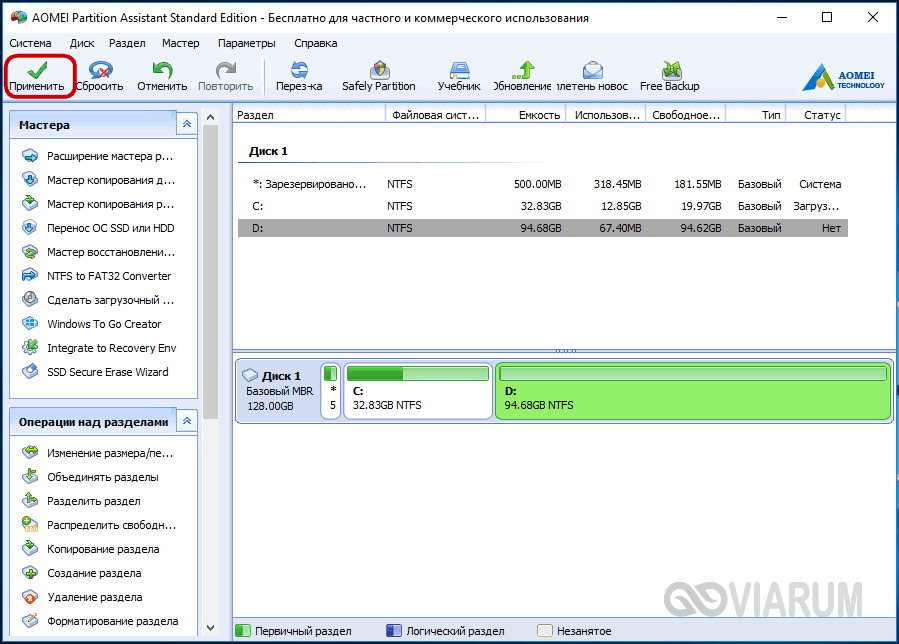899x644 pixels.
Task: Click the Отменить (Undo) toolbar icon
Action: [162, 76]
